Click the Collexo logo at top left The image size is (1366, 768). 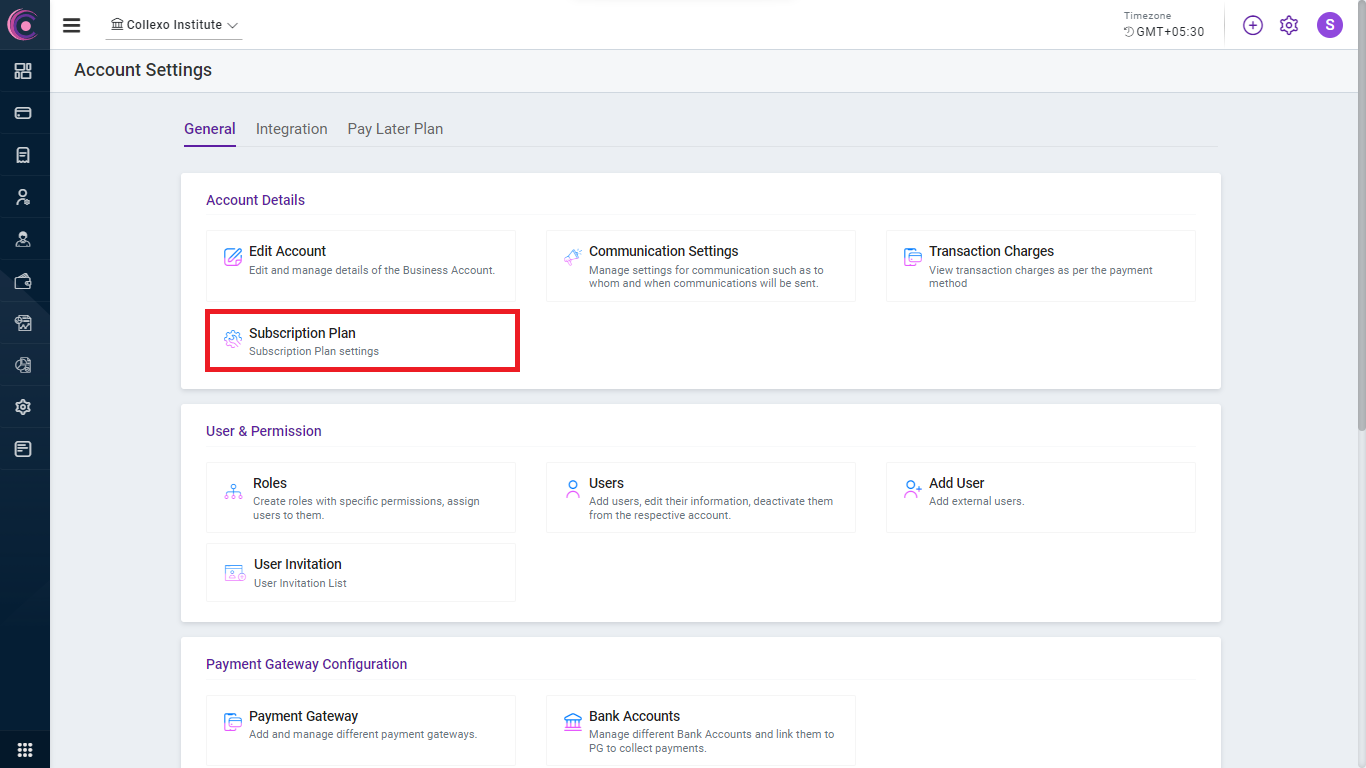[23, 25]
